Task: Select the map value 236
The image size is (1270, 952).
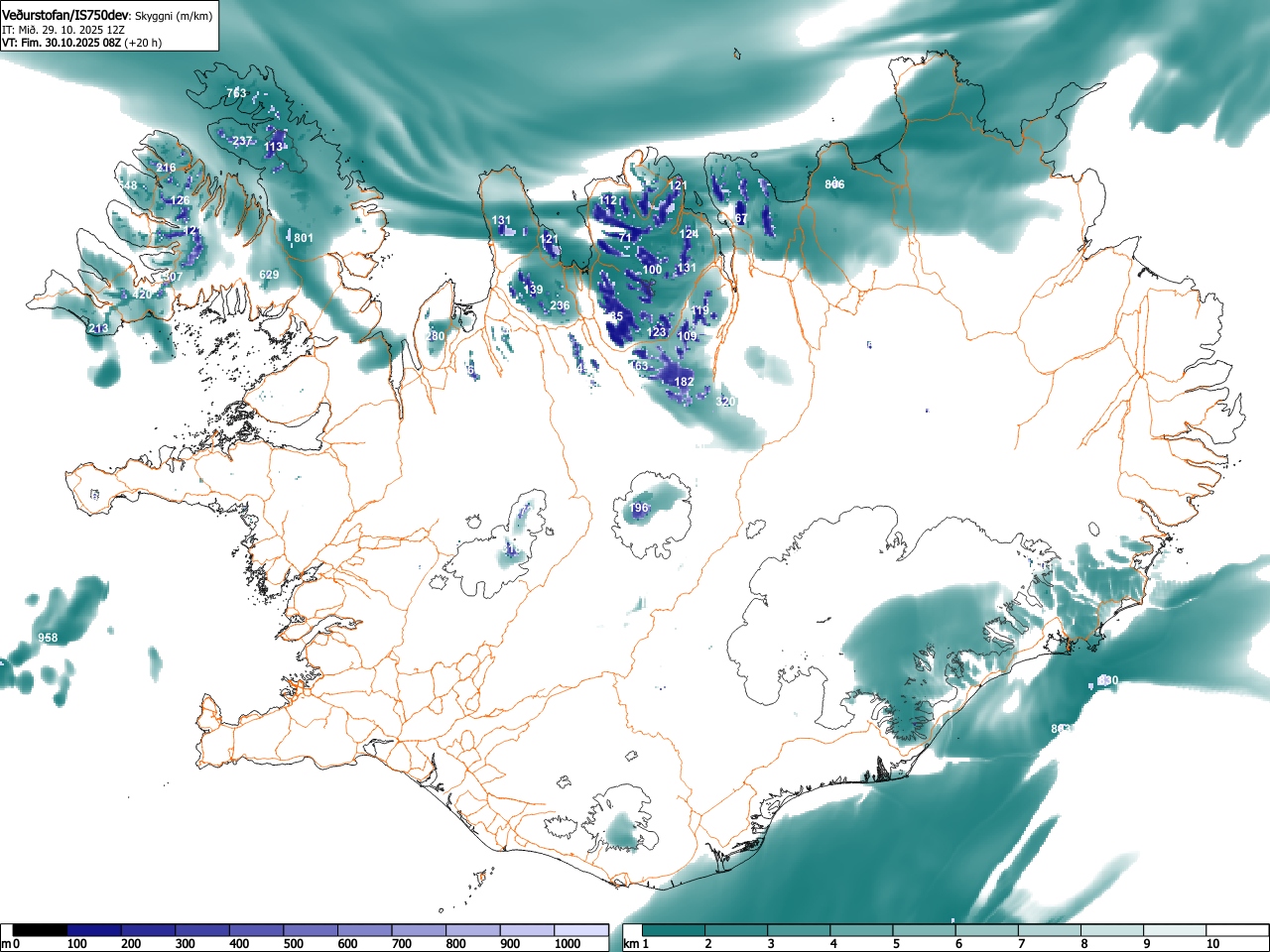Action: click(x=560, y=305)
